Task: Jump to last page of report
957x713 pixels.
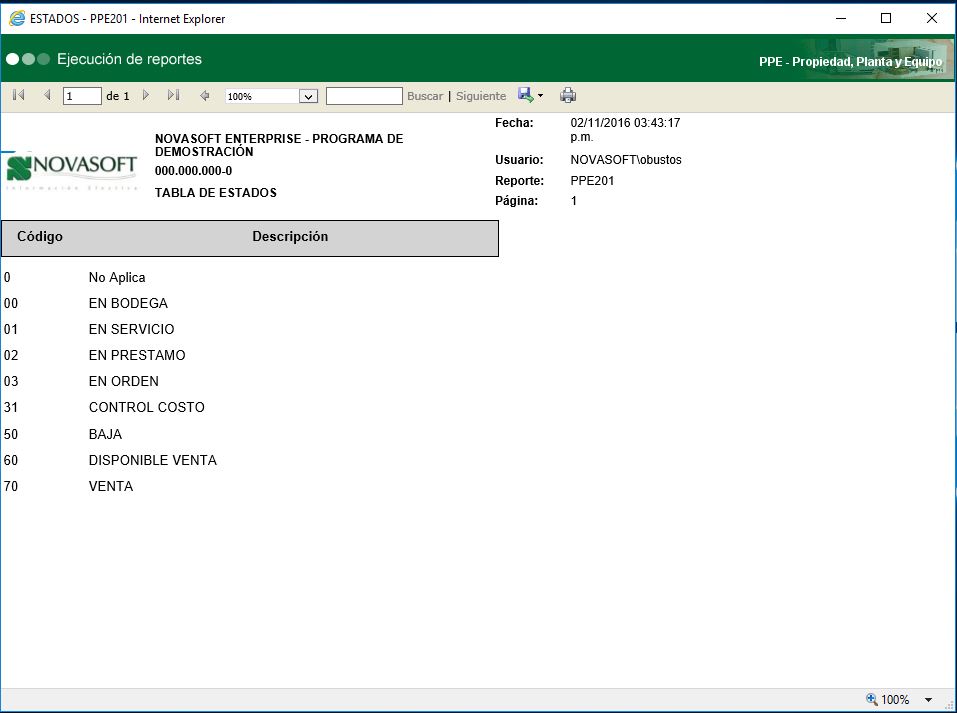Action: tap(173, 95)
